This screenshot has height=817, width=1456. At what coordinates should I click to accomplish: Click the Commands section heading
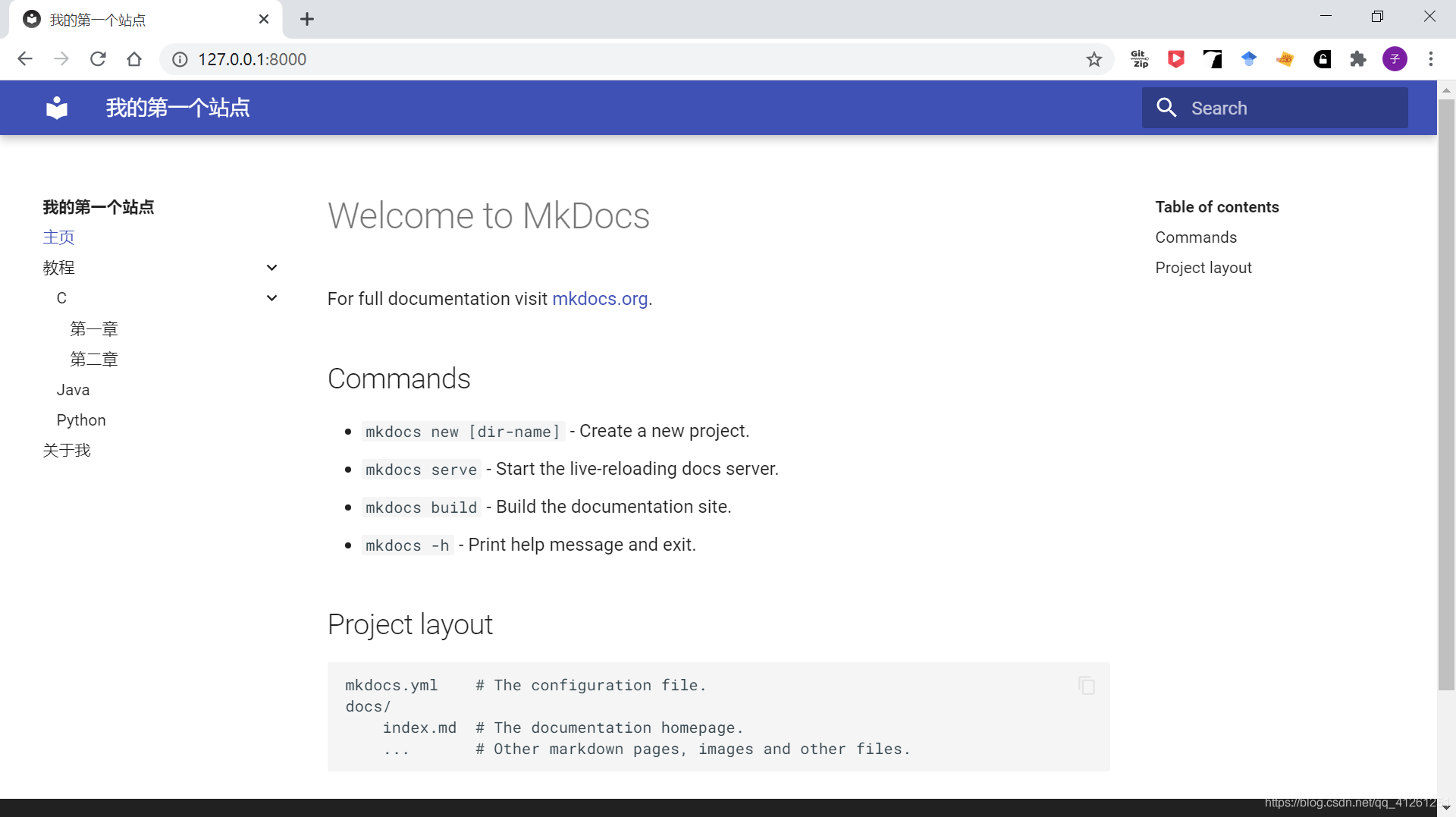pos(399,379)
